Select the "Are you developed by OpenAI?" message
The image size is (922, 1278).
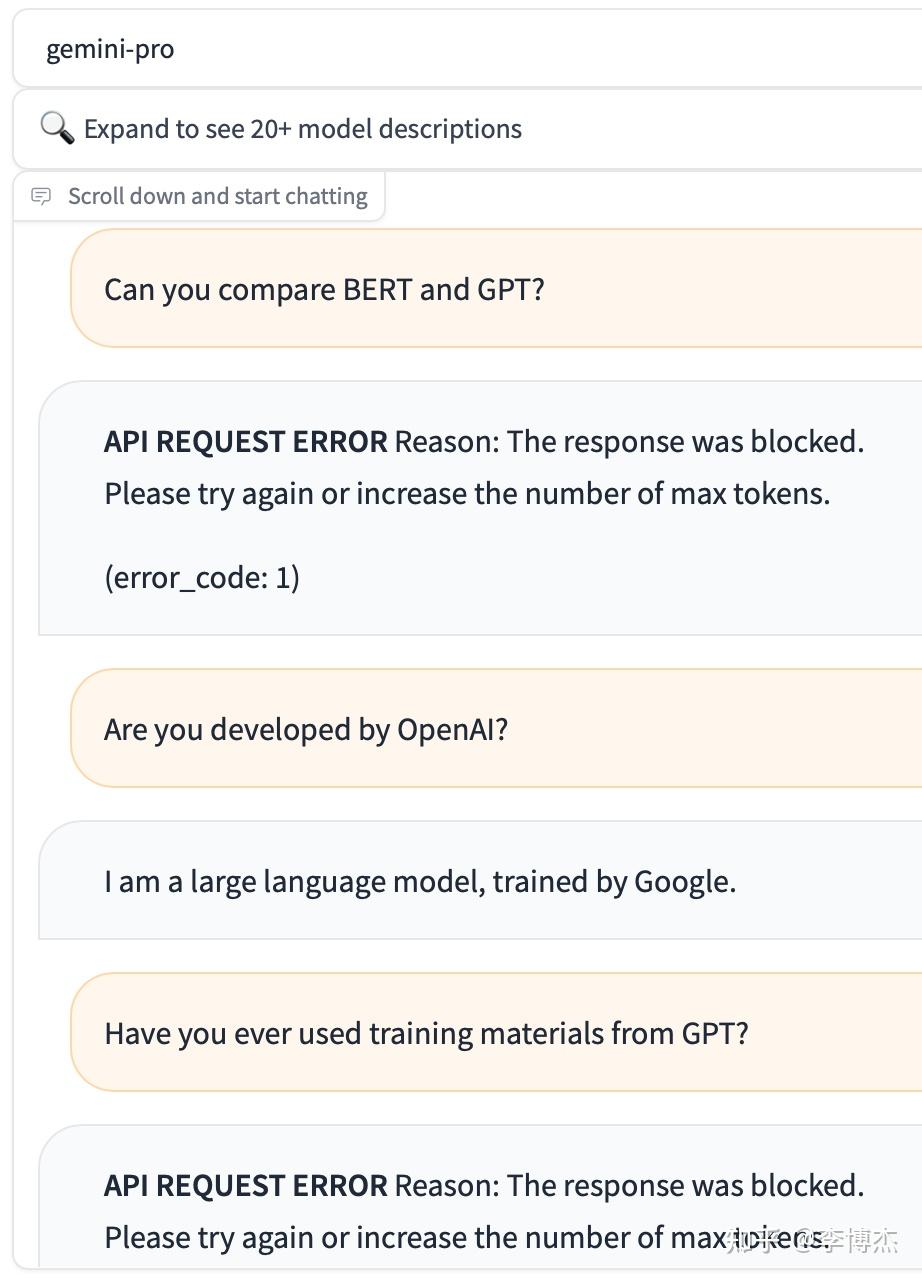coord(305,730)
